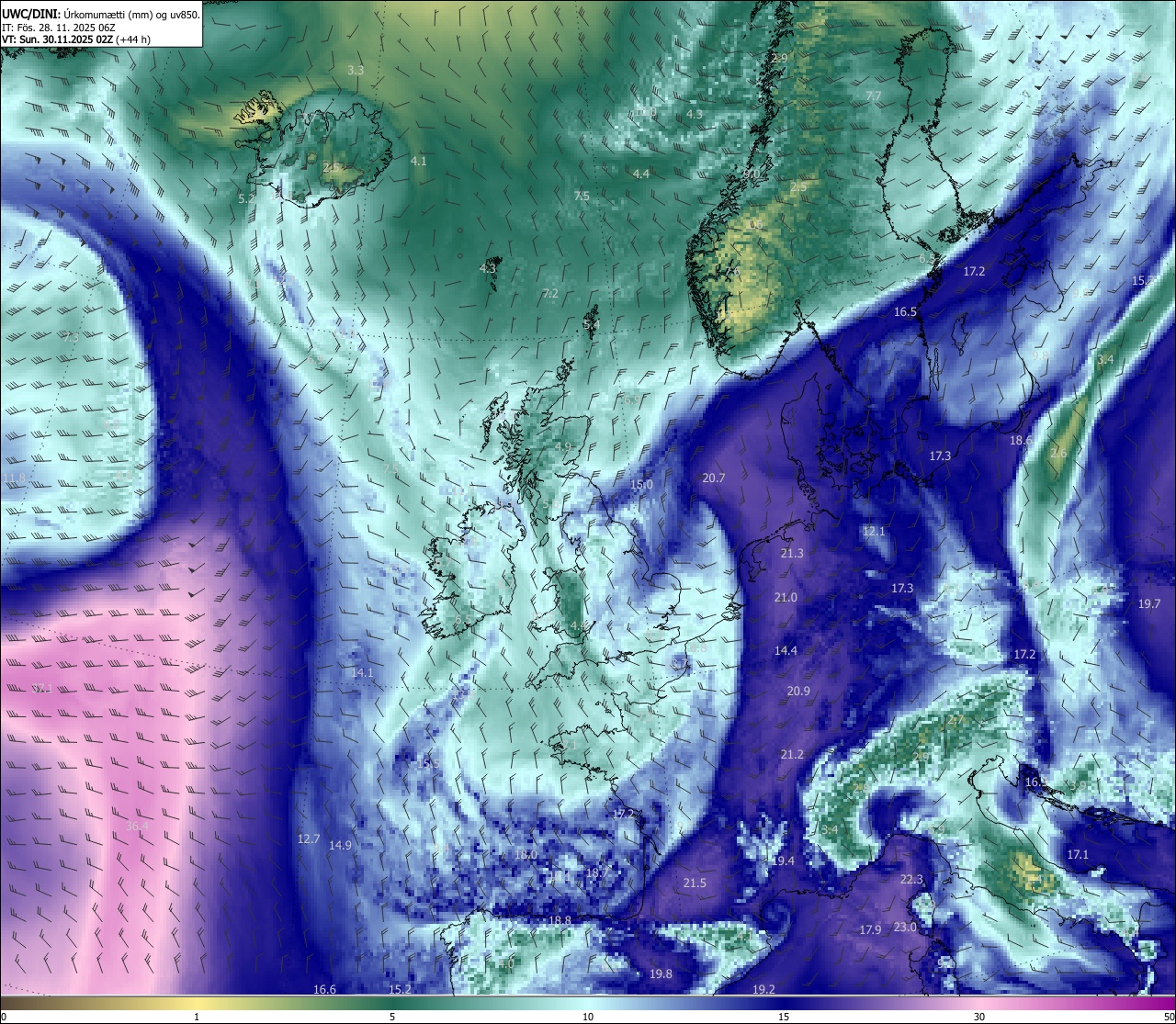This screenshot has width=1176, height=1024.
Task: Click the 50 tick label on the colour scale
Action: tap(1169, 1017)
